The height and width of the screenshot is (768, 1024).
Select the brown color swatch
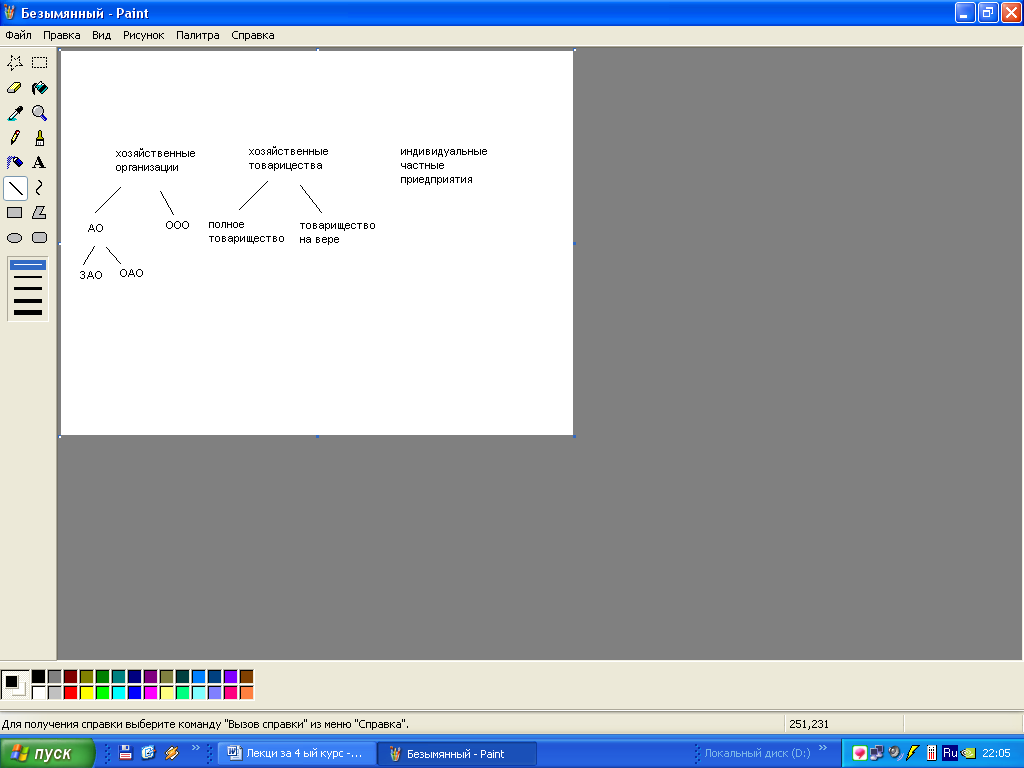click(x=247, y=677)
